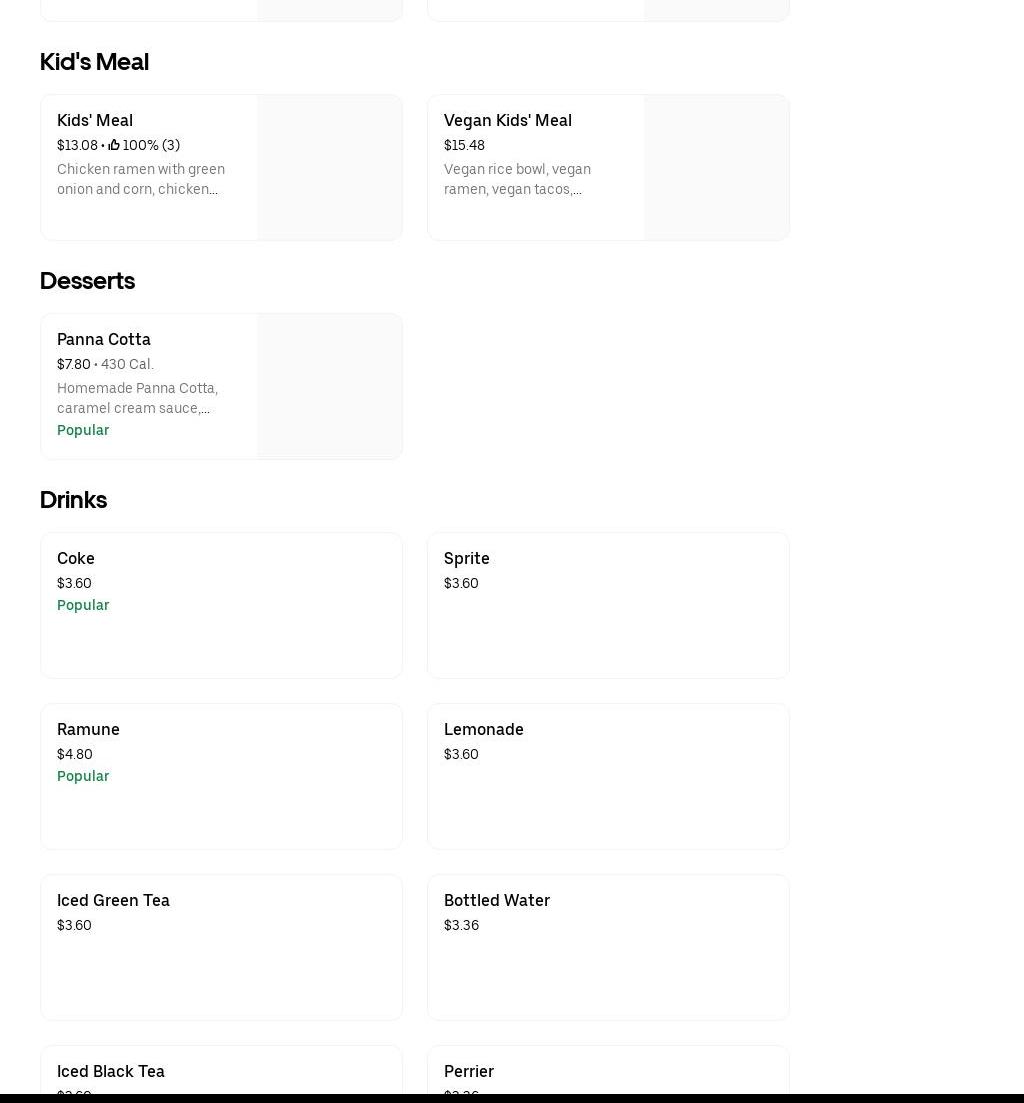Click the Popular tag under Ramune

pos(83,776)
